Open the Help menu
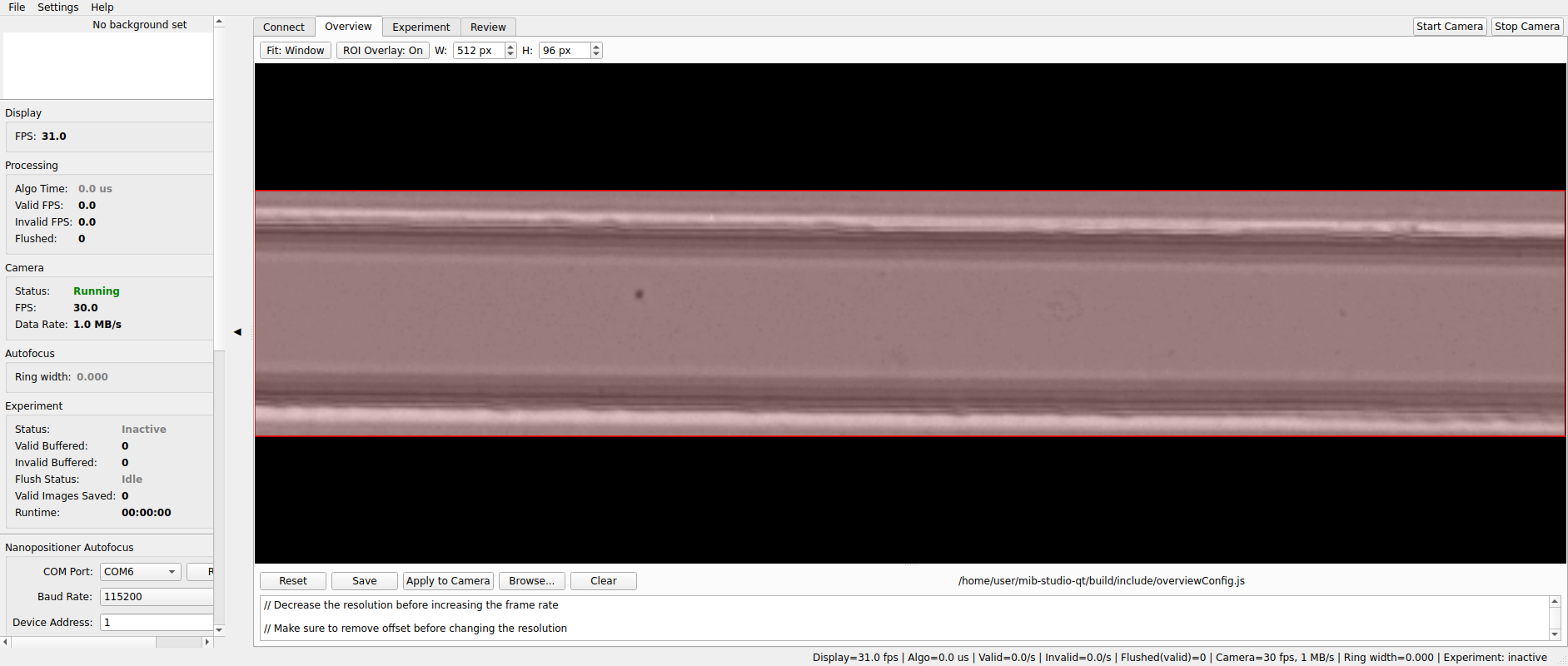The image size is (1568, 666). (x=102, y=7)
